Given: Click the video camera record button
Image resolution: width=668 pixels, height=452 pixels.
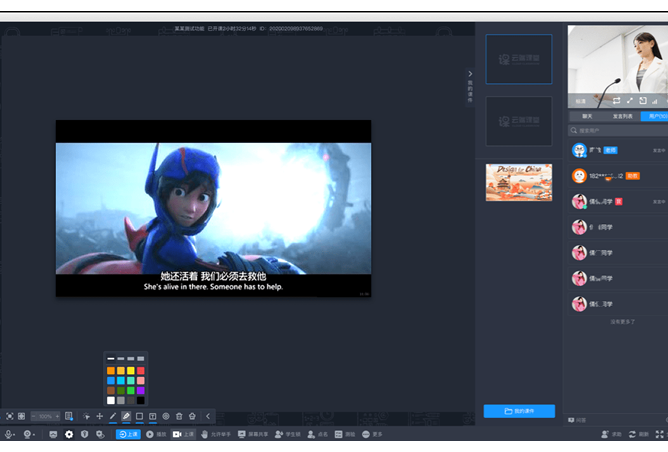Looking at the screenshot, I should point(183,434).
